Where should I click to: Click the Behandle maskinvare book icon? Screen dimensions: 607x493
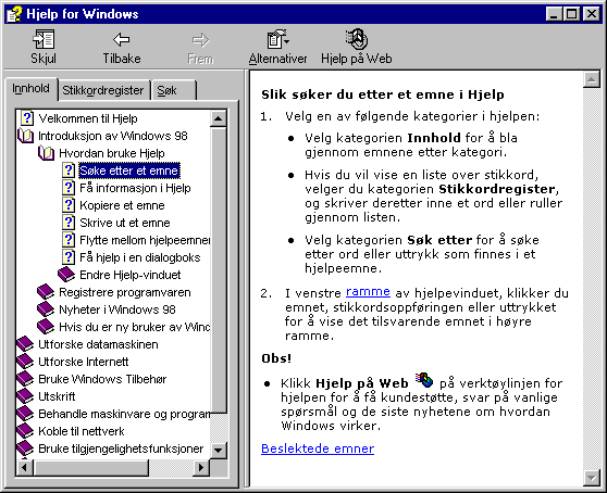pyautogui.click(x=25, y=414)
